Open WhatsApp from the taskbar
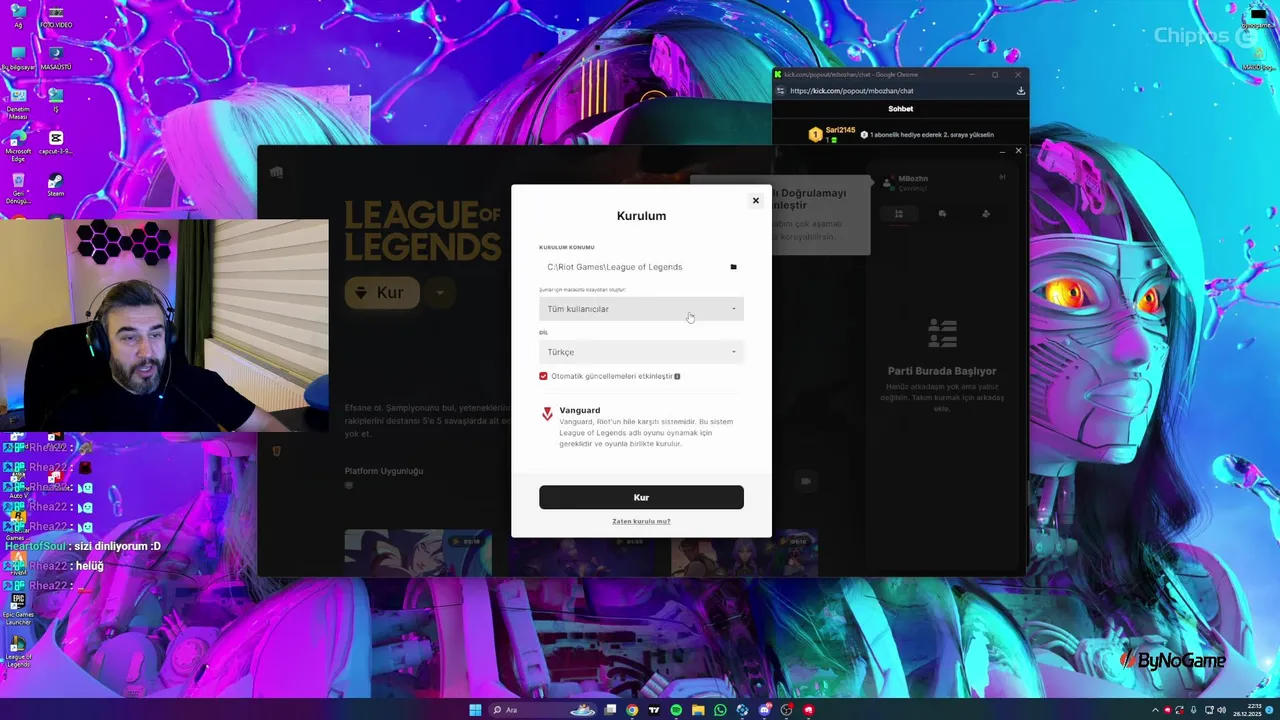1280x720 pixels. (720, 710)
